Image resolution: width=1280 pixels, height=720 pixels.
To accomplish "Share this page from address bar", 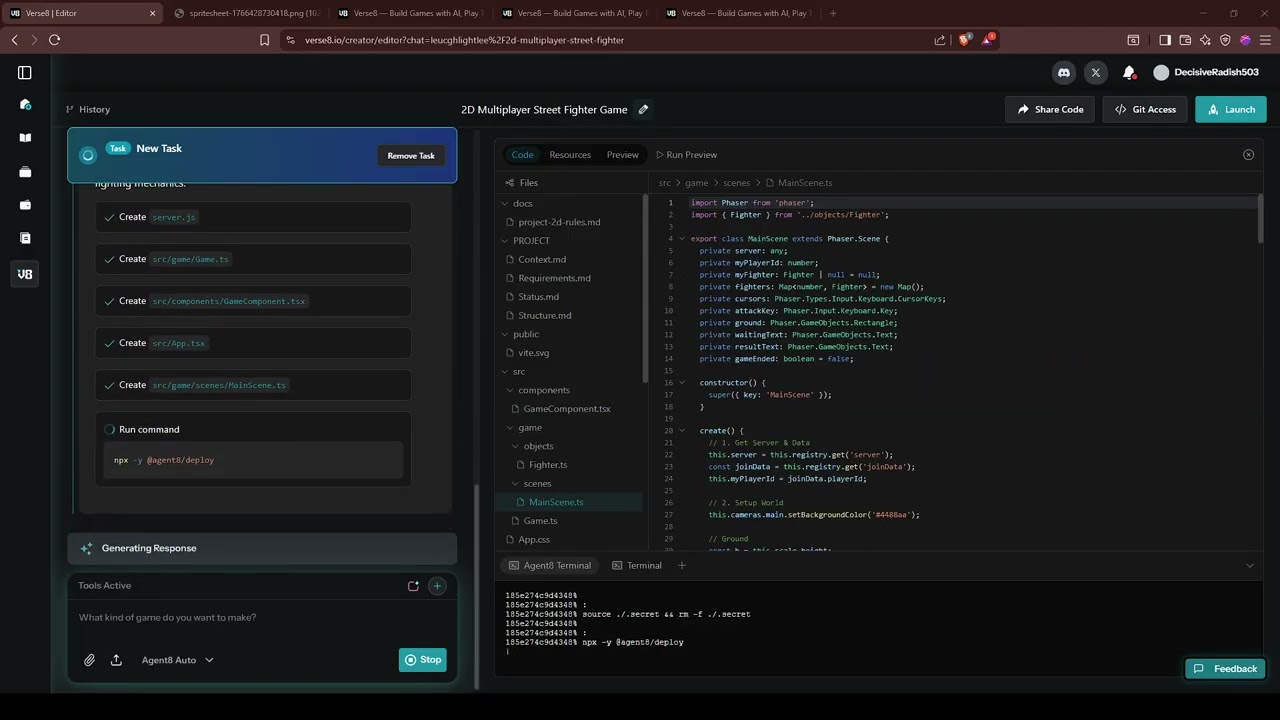I will (x=940, y=40).
